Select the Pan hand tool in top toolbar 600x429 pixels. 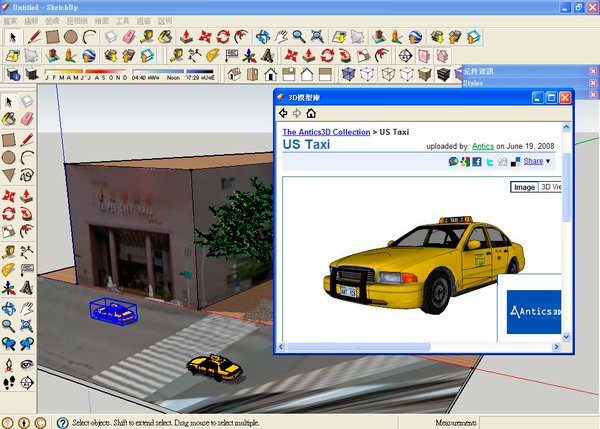281,37
